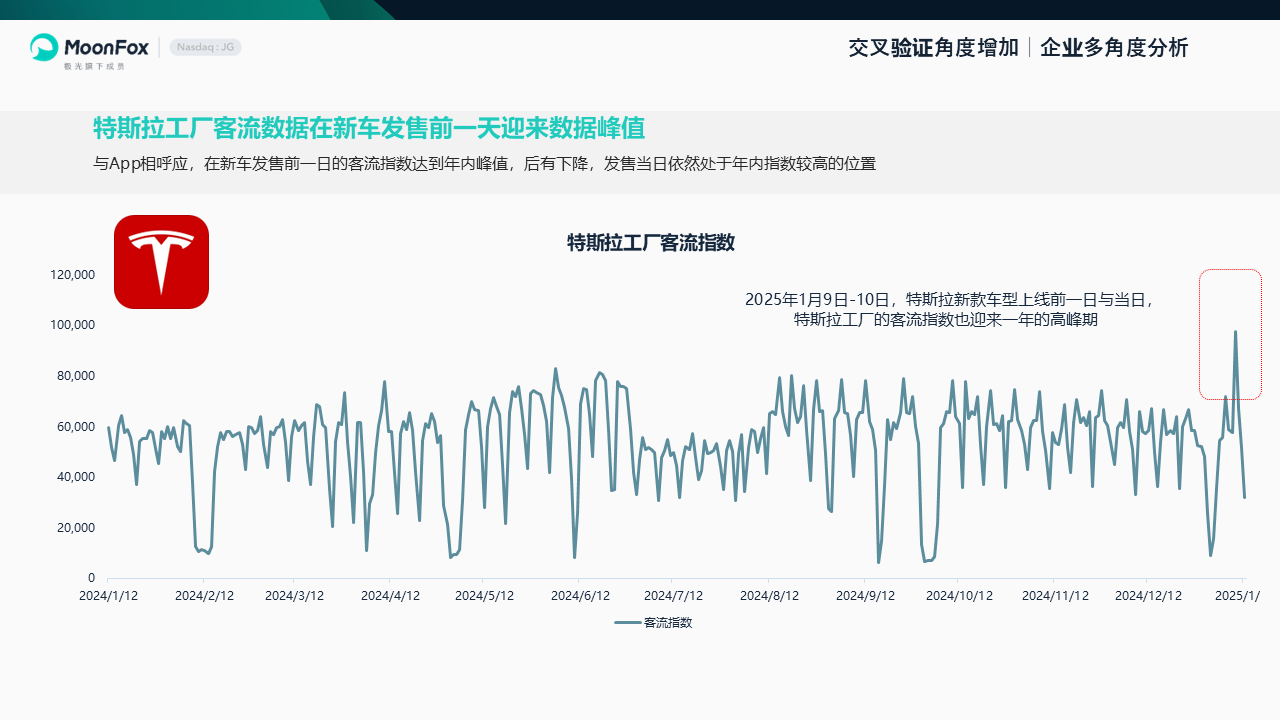Viewport: 1280px width, 720px height.
Task: Click the 2024/6/12 x-axis date label
Action: [x=579, y=595]
